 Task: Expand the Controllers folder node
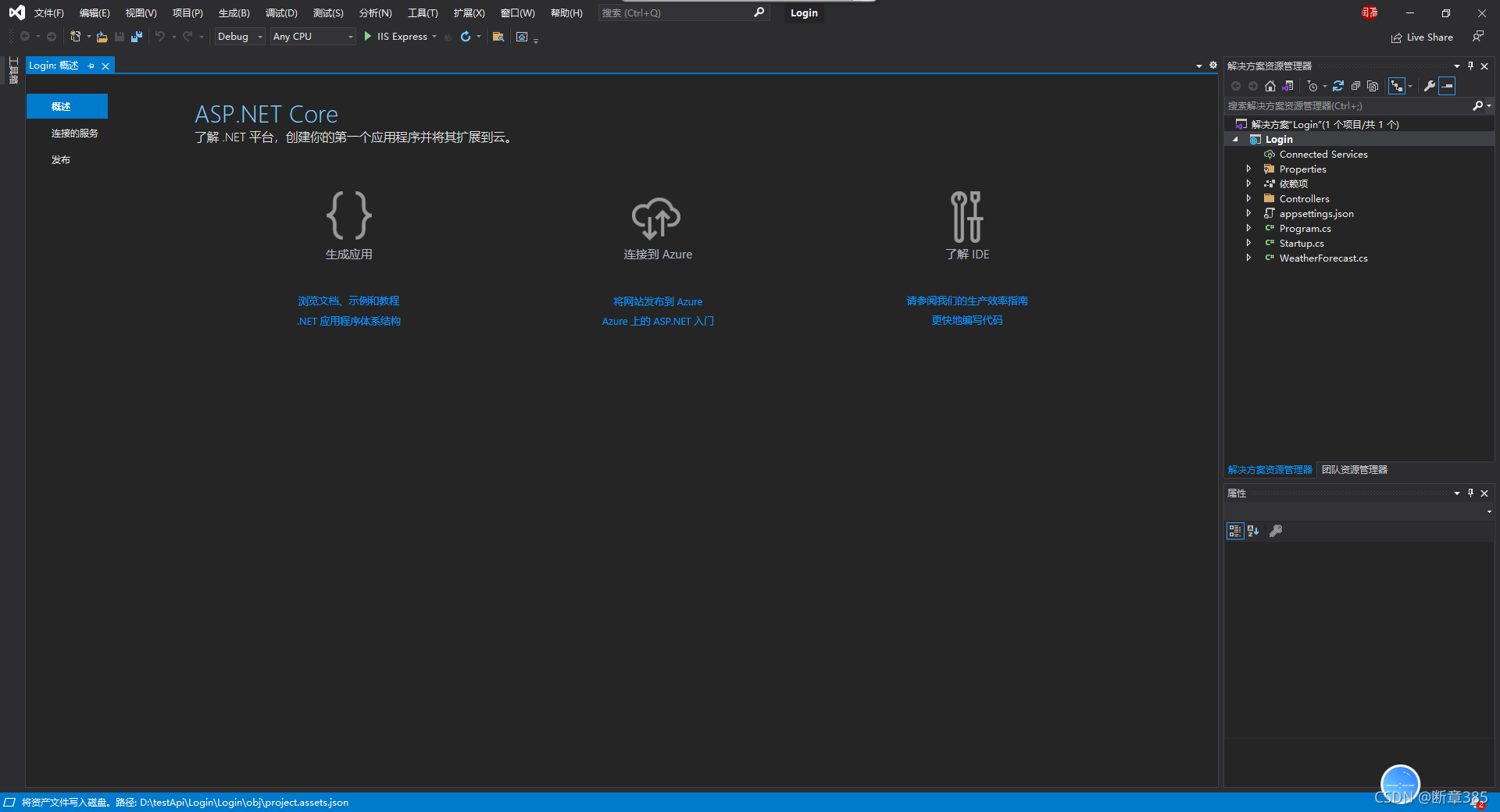[1248, 198]
